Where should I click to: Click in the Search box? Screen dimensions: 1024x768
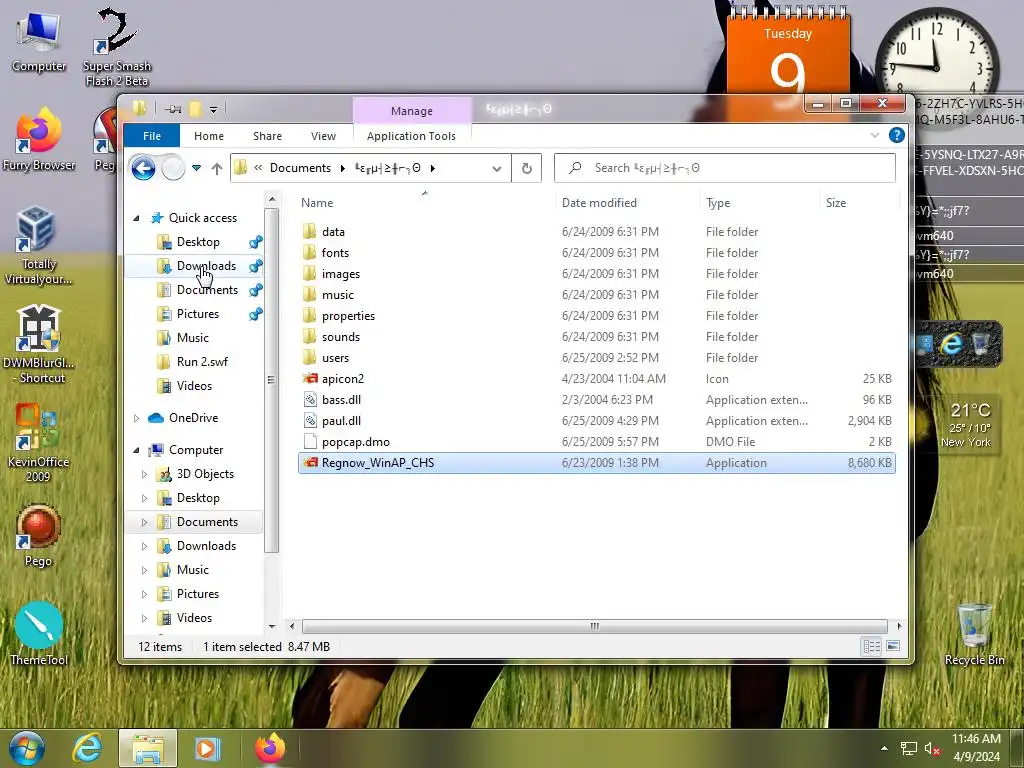tap(725, 168)
